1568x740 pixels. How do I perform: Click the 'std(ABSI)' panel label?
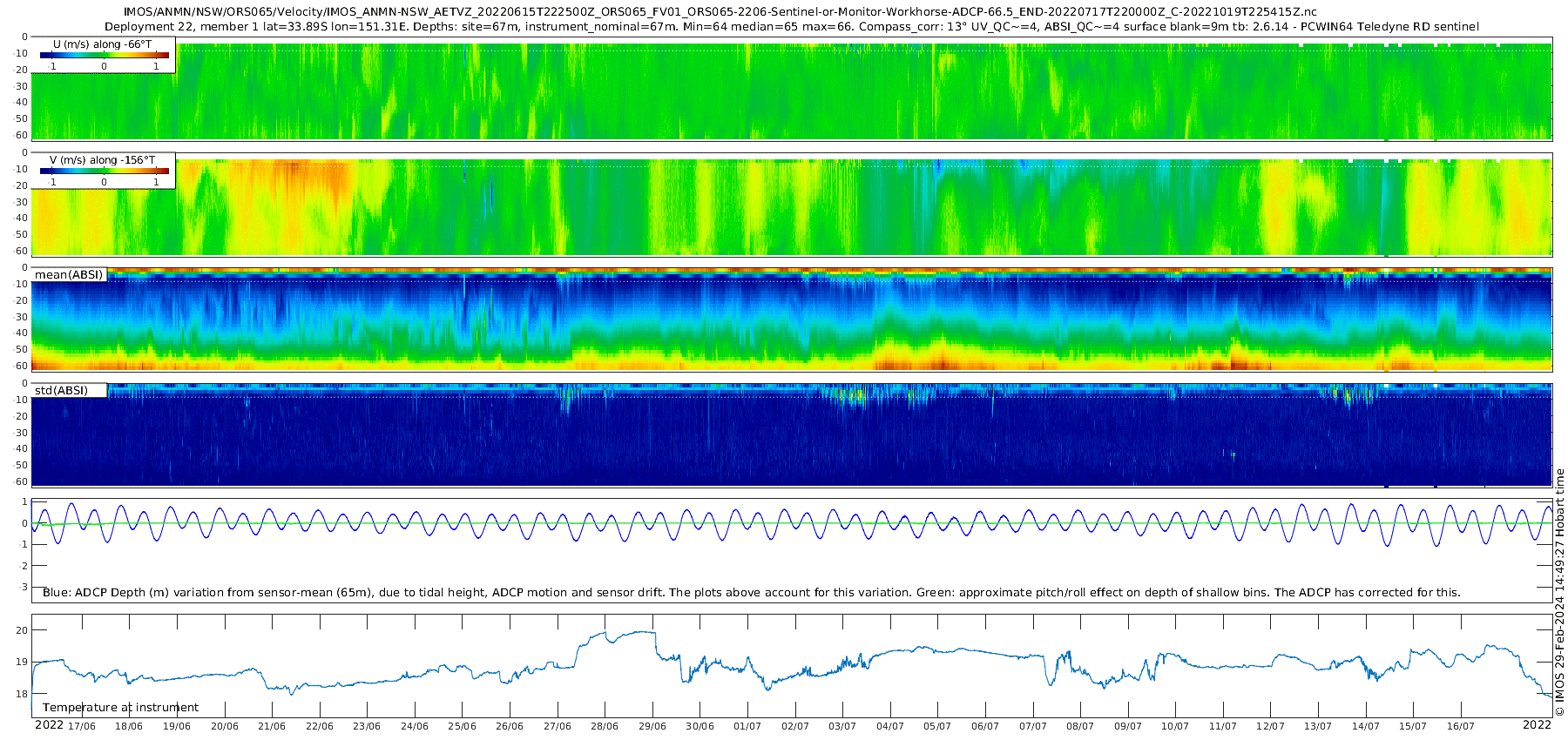point(61,391)
